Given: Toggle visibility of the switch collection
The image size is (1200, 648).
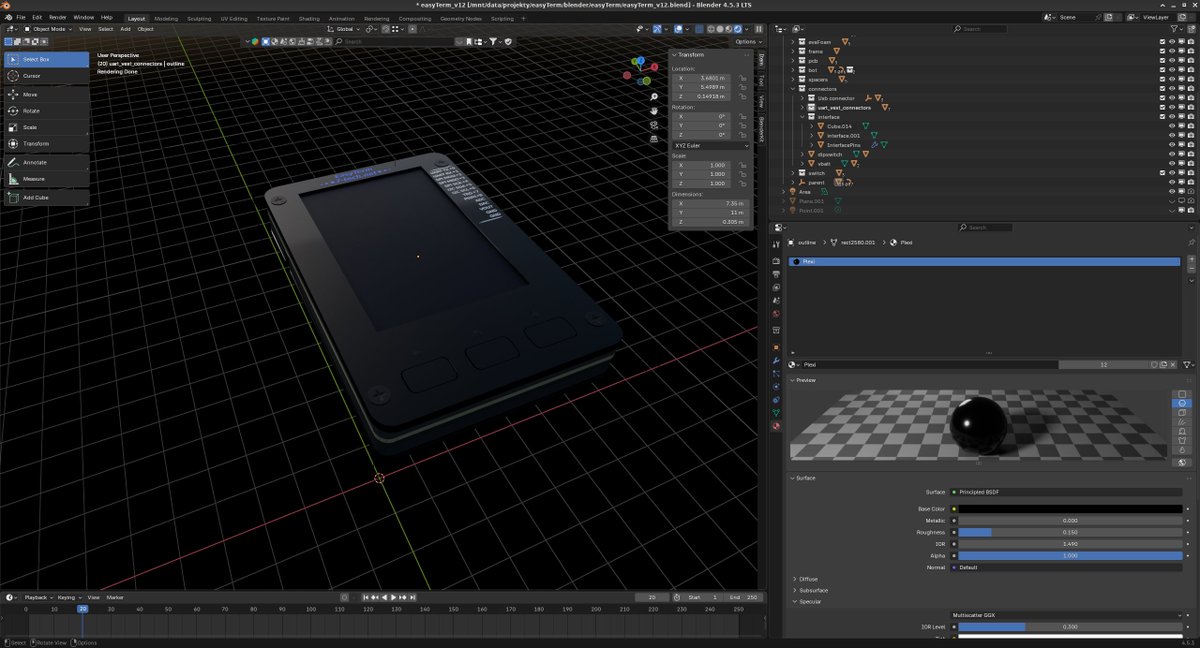Looking at the screenshot, I should point(1172,173).
